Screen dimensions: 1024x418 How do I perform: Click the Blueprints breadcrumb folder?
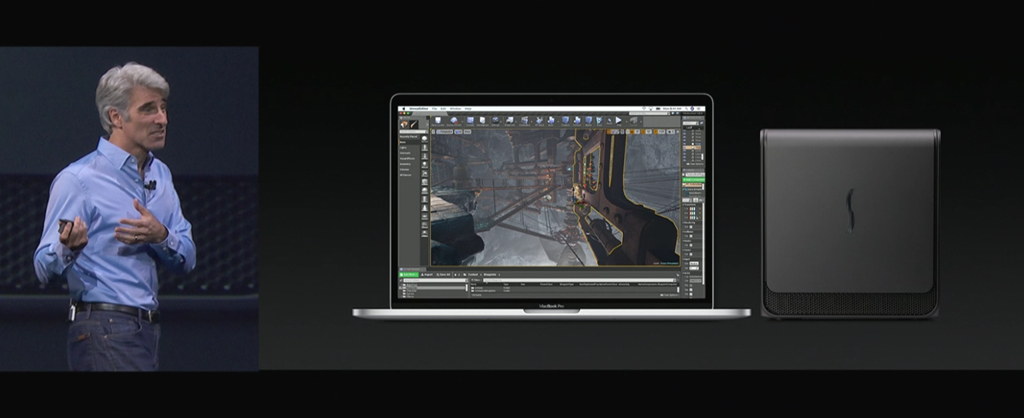[x=490, y=274]
